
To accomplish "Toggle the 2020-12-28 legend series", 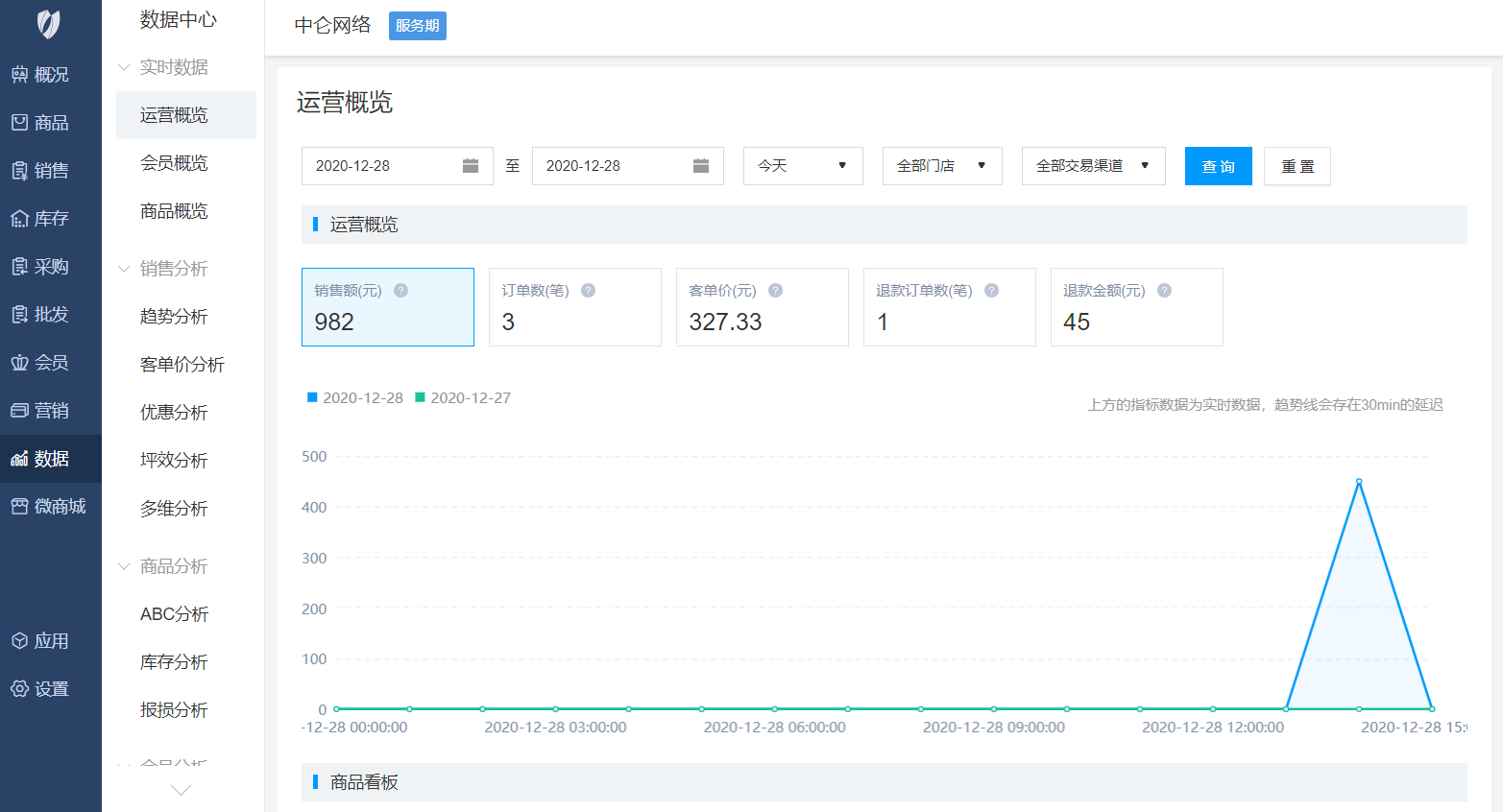I will (x=354, y=397).
